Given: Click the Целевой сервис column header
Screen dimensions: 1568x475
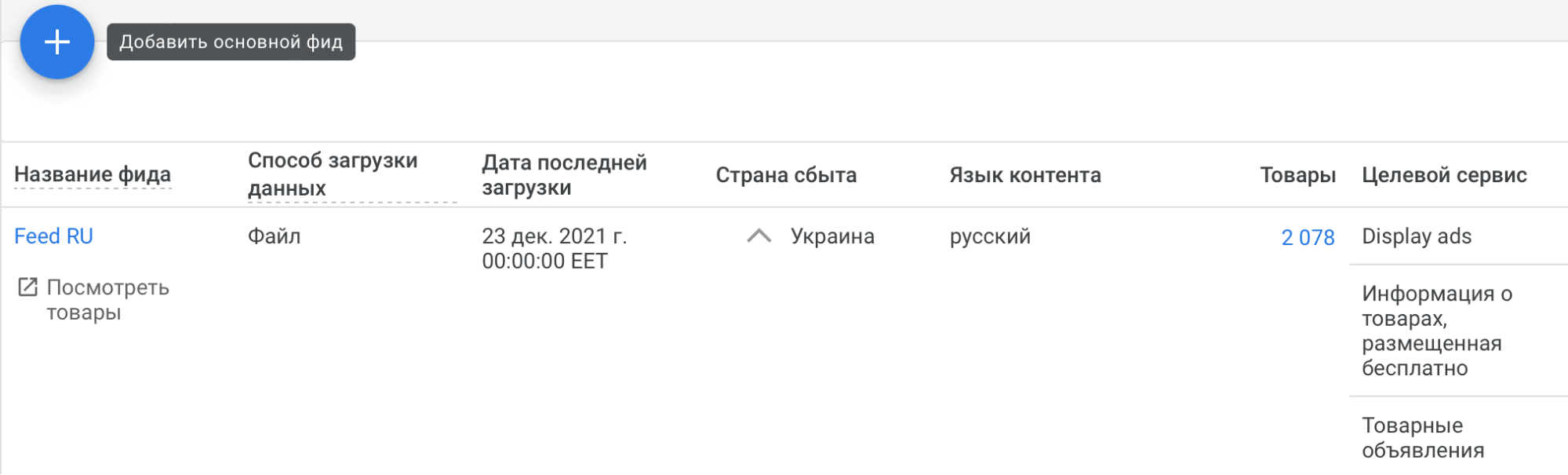Looking at the screenshot, I should [x=1444, y=175].
